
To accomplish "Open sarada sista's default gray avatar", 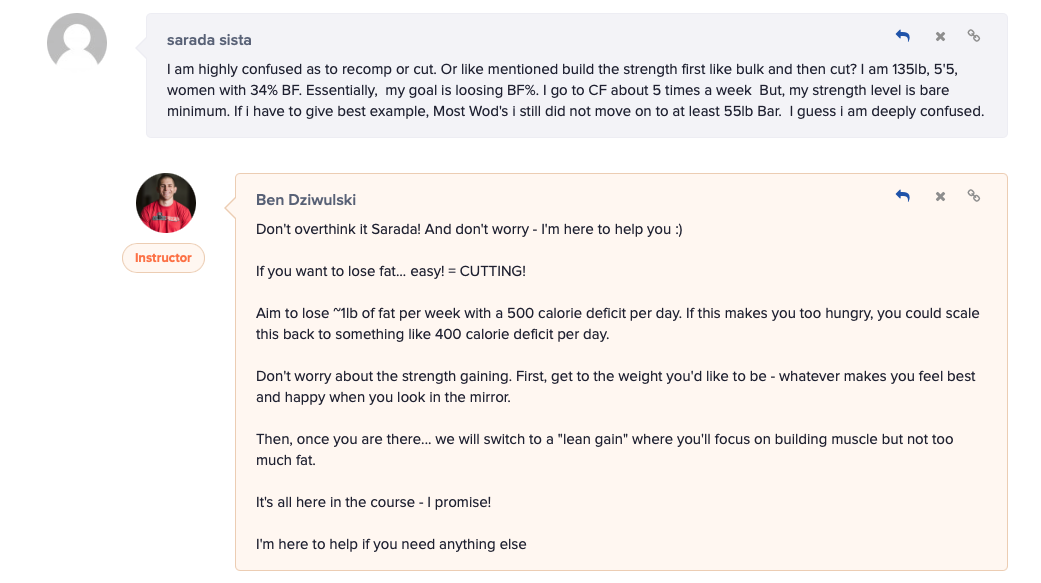I will coord(77,41).
